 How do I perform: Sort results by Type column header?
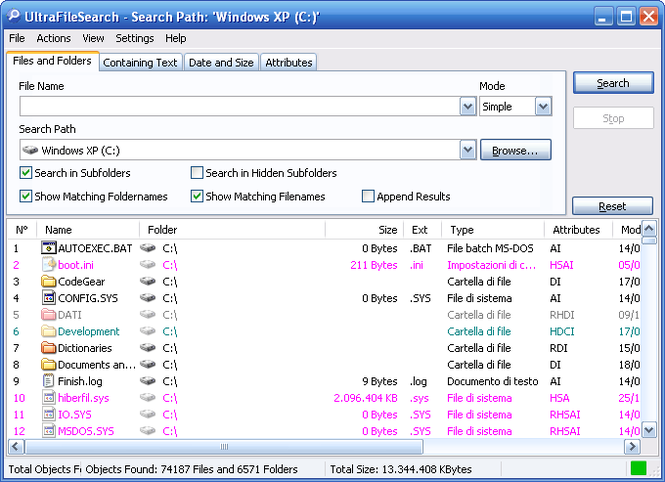pos(493,230)
